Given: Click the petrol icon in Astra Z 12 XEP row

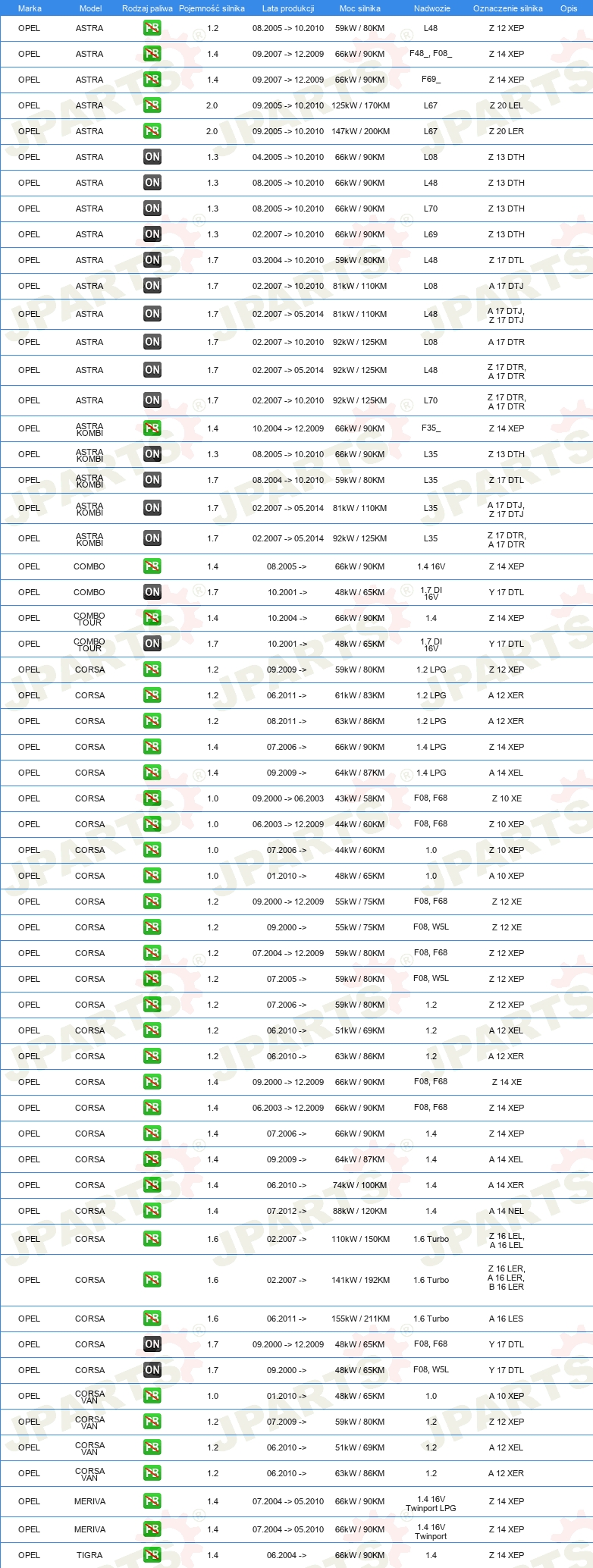Looking at the screenshot, I should coord(152,28).
